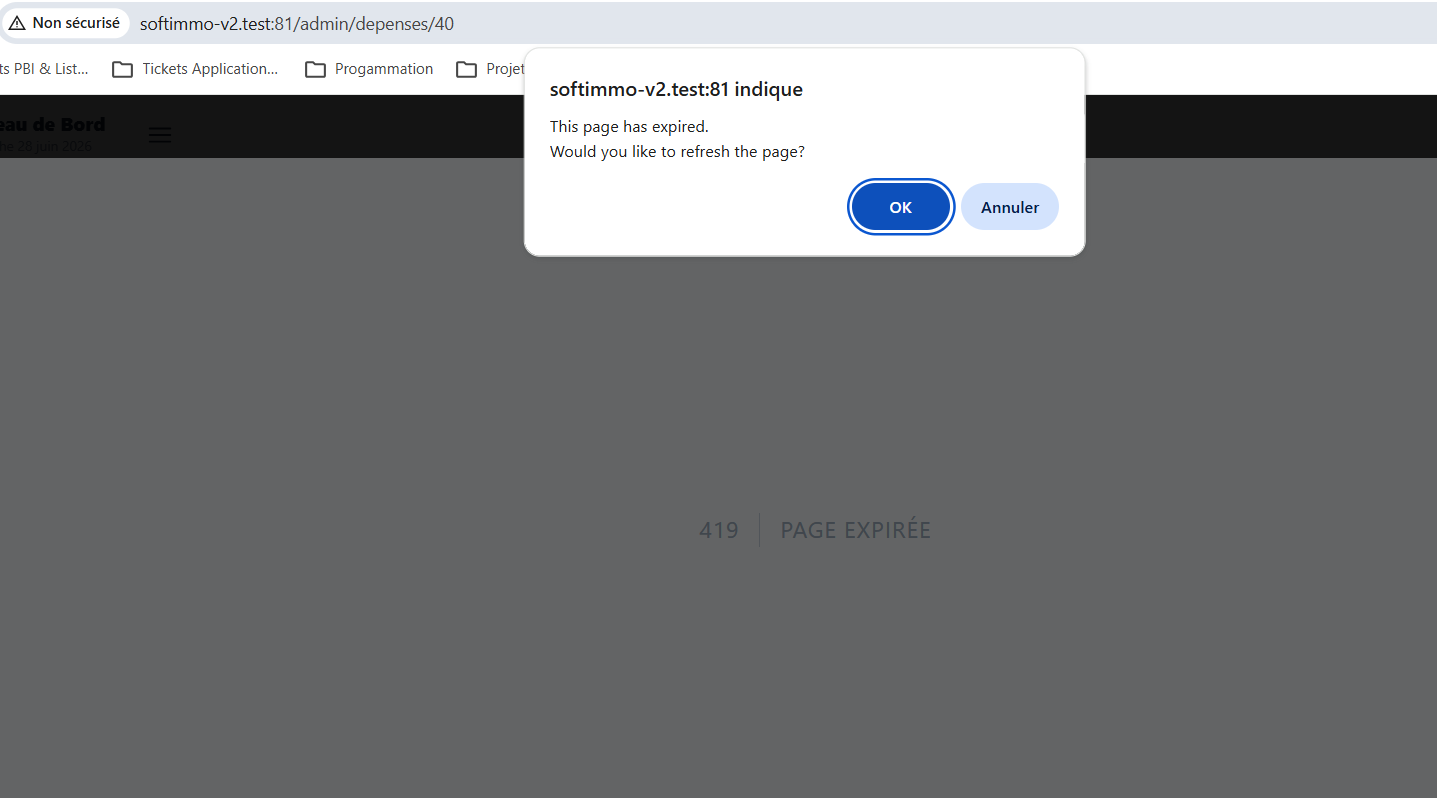
Task: Click the folder icon beside Progammation
Action: click(315, 69)
